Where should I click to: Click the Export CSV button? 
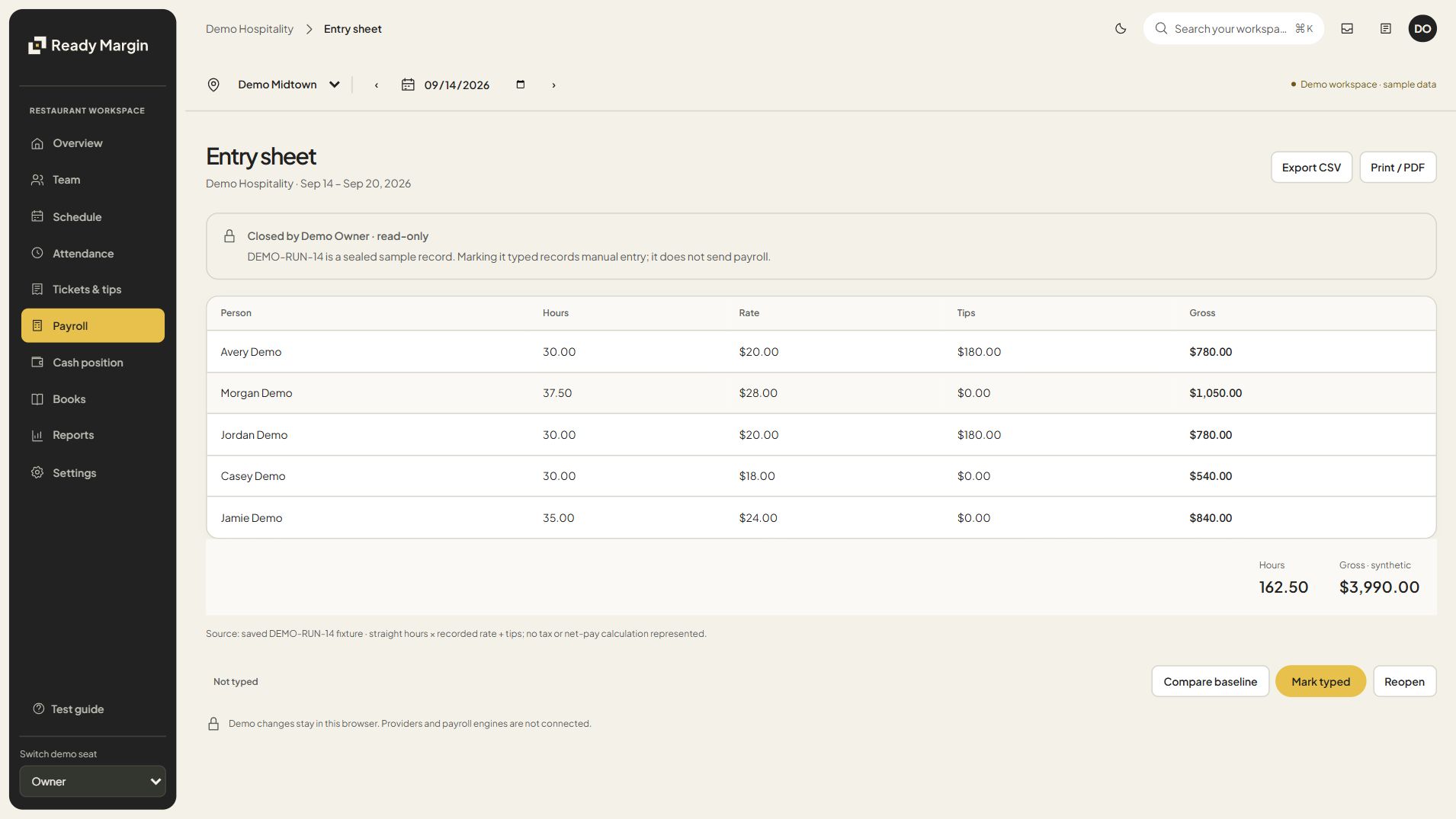(x=1311, y=168)
